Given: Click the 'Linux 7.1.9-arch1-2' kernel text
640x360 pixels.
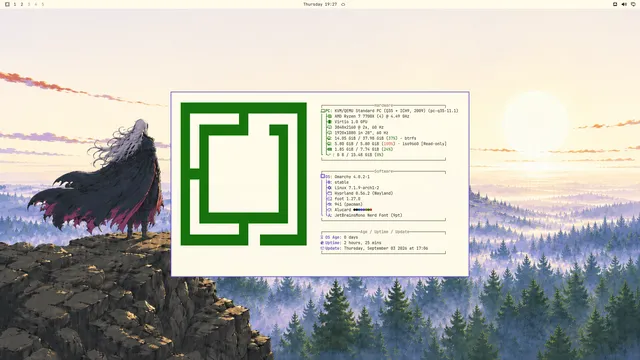Looking at the screenshot, I should 357,188.
